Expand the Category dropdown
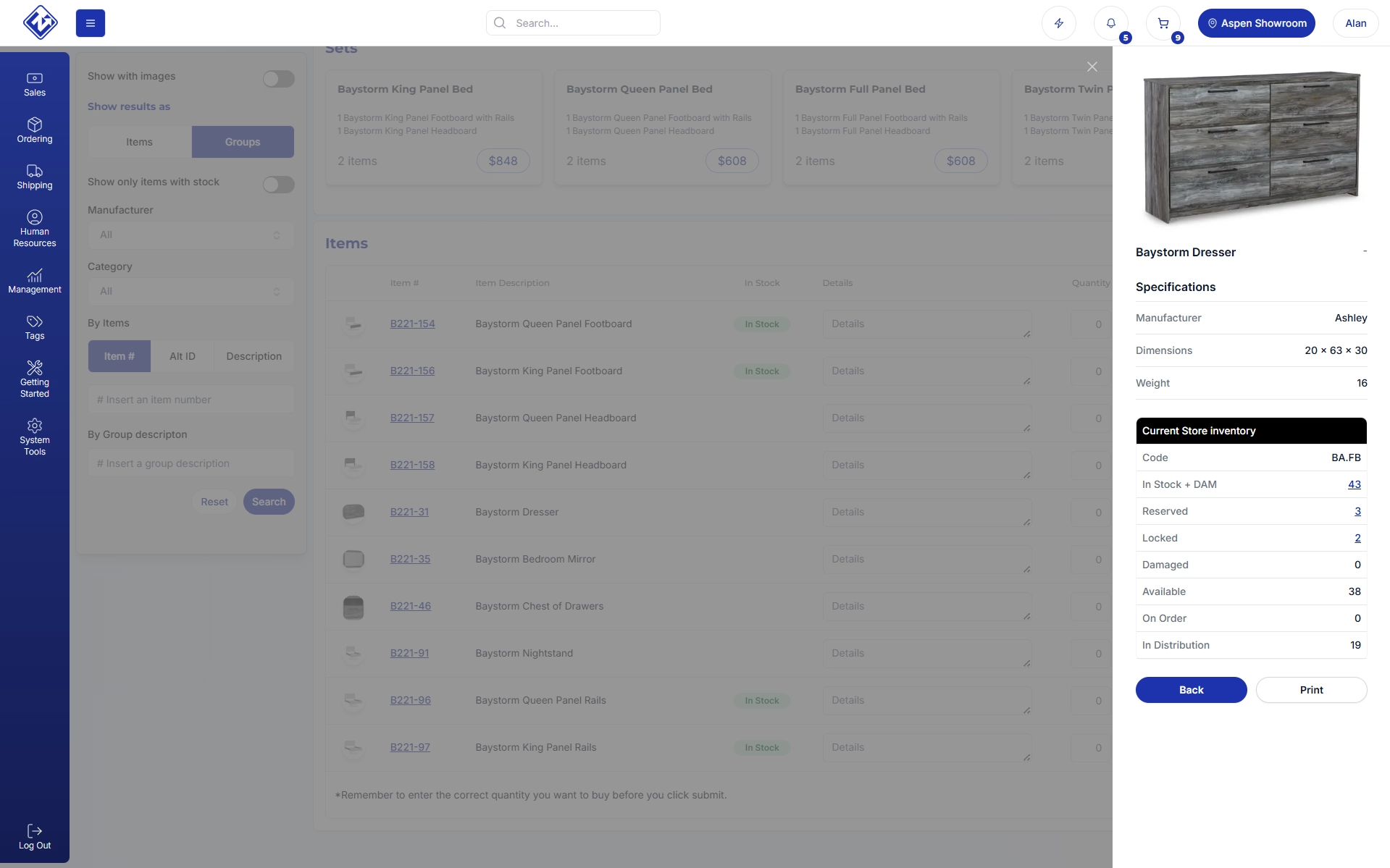This screenshot has width=1390, height=868. [x=191, y=292]
